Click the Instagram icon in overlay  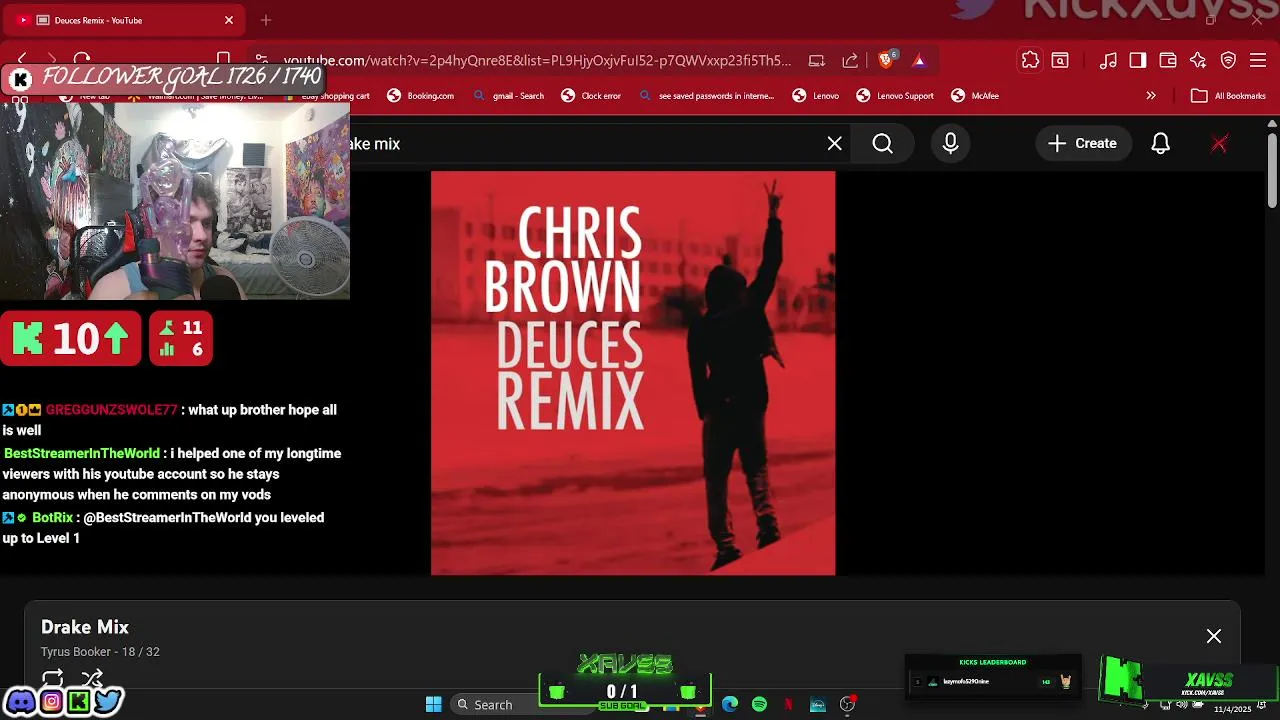tap(51, 701)
